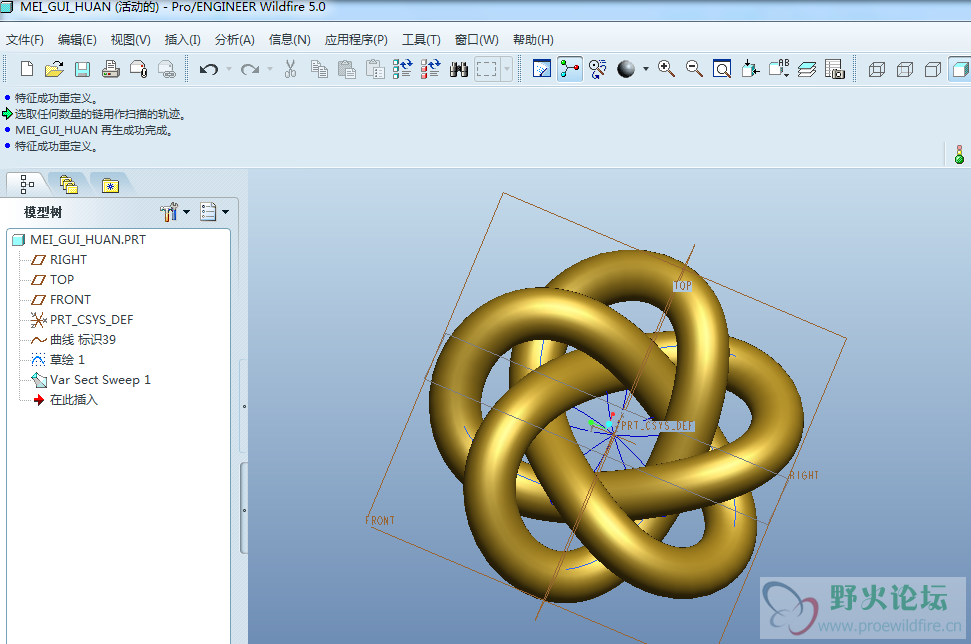Select the RIGHT datum plane tree item
The width and height of the screenshot is (971, 644).
68,259
